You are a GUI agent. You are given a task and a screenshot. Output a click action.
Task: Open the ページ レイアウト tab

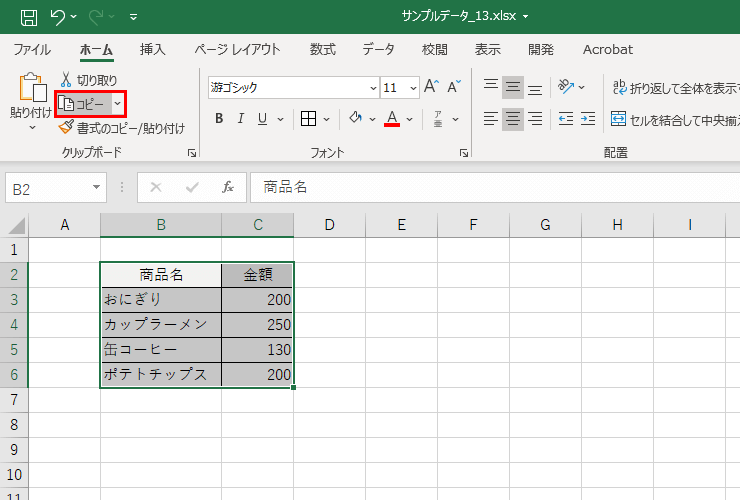click(237, 50)
